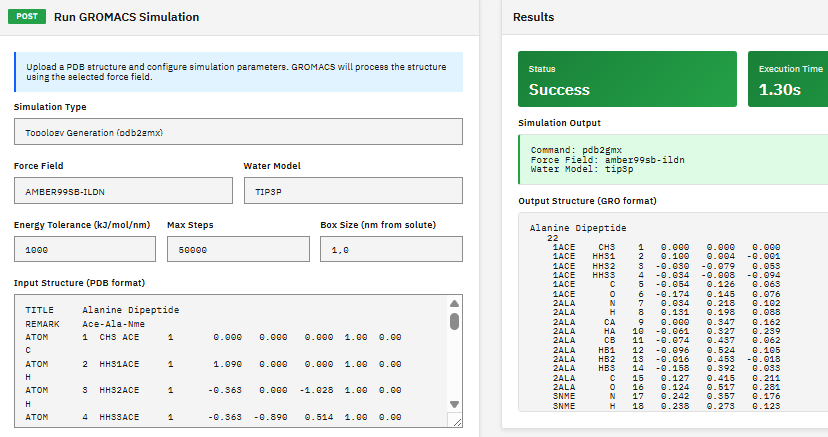Click the Run GROMACS Simulation heading
This screenshot has width=828, height=437.
tap(126, 17)
